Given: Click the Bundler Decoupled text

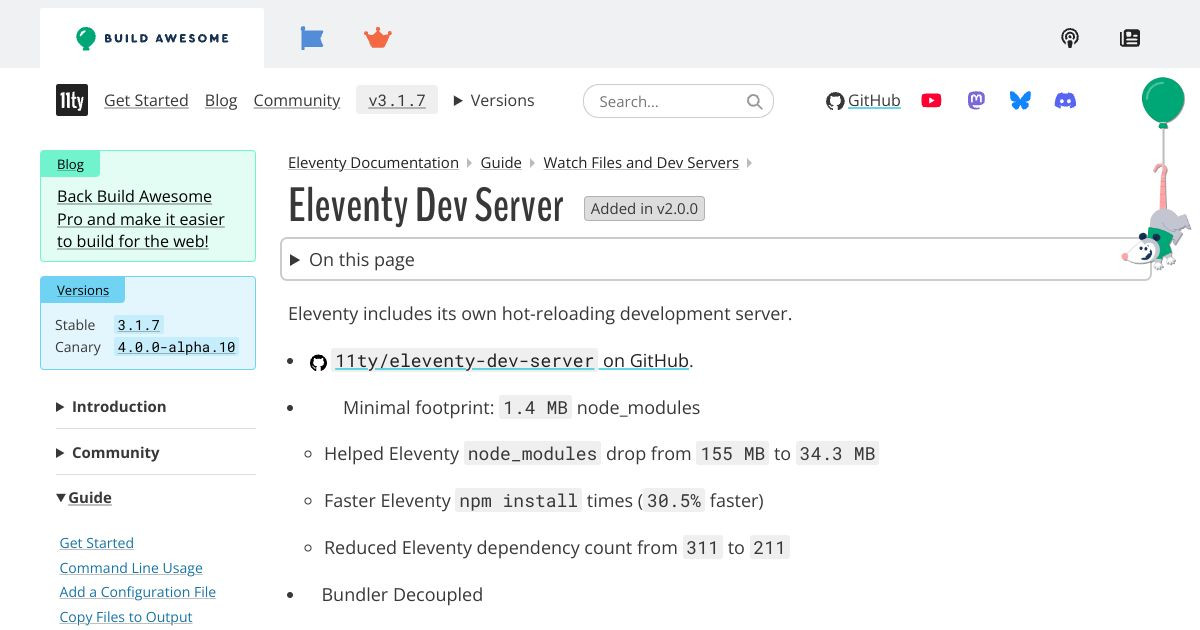Looking at the screenshot, I should (x=402, y=594).
